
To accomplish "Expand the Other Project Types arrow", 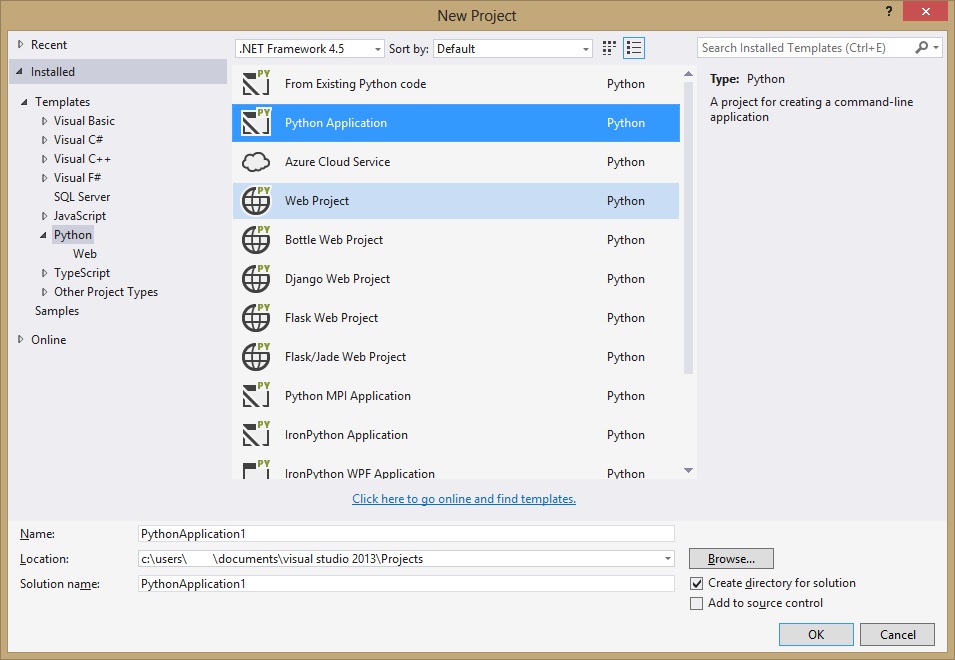I will coord(44,292).
